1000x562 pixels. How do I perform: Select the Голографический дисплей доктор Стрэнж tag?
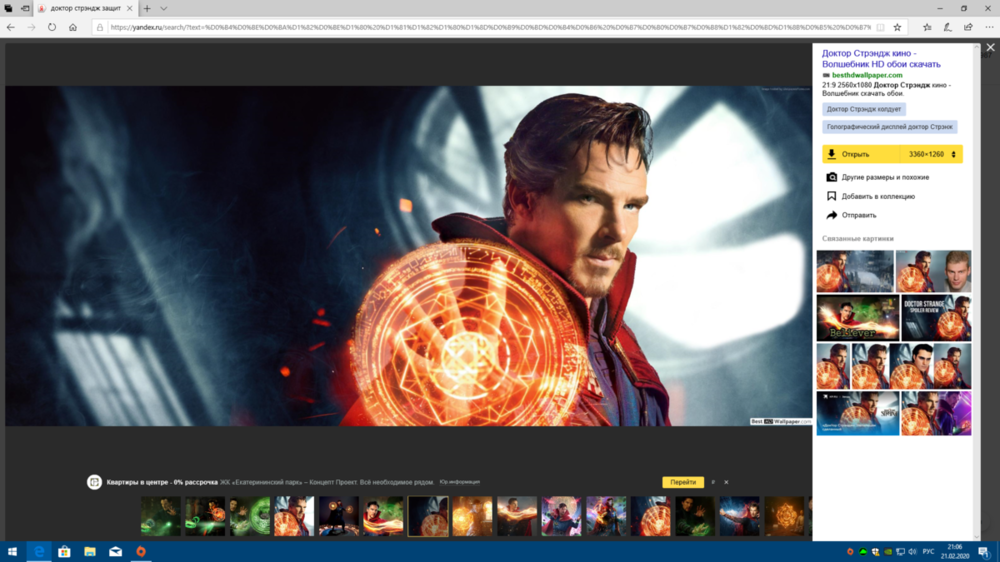[x=889, y=127]
